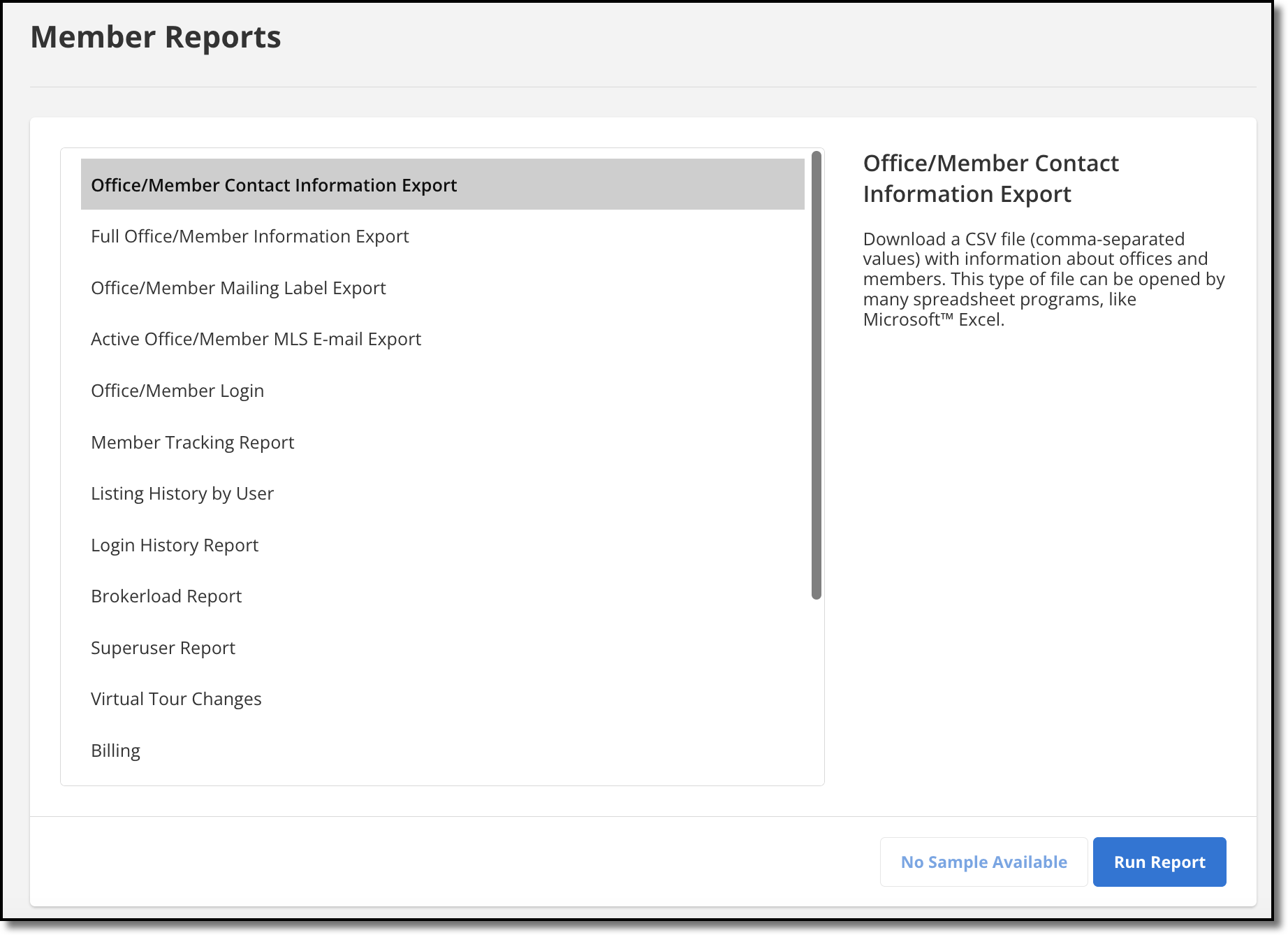Click the report list scrollbar thumb
This screenshot has width=1288, height=935.
tap(816, 375)
